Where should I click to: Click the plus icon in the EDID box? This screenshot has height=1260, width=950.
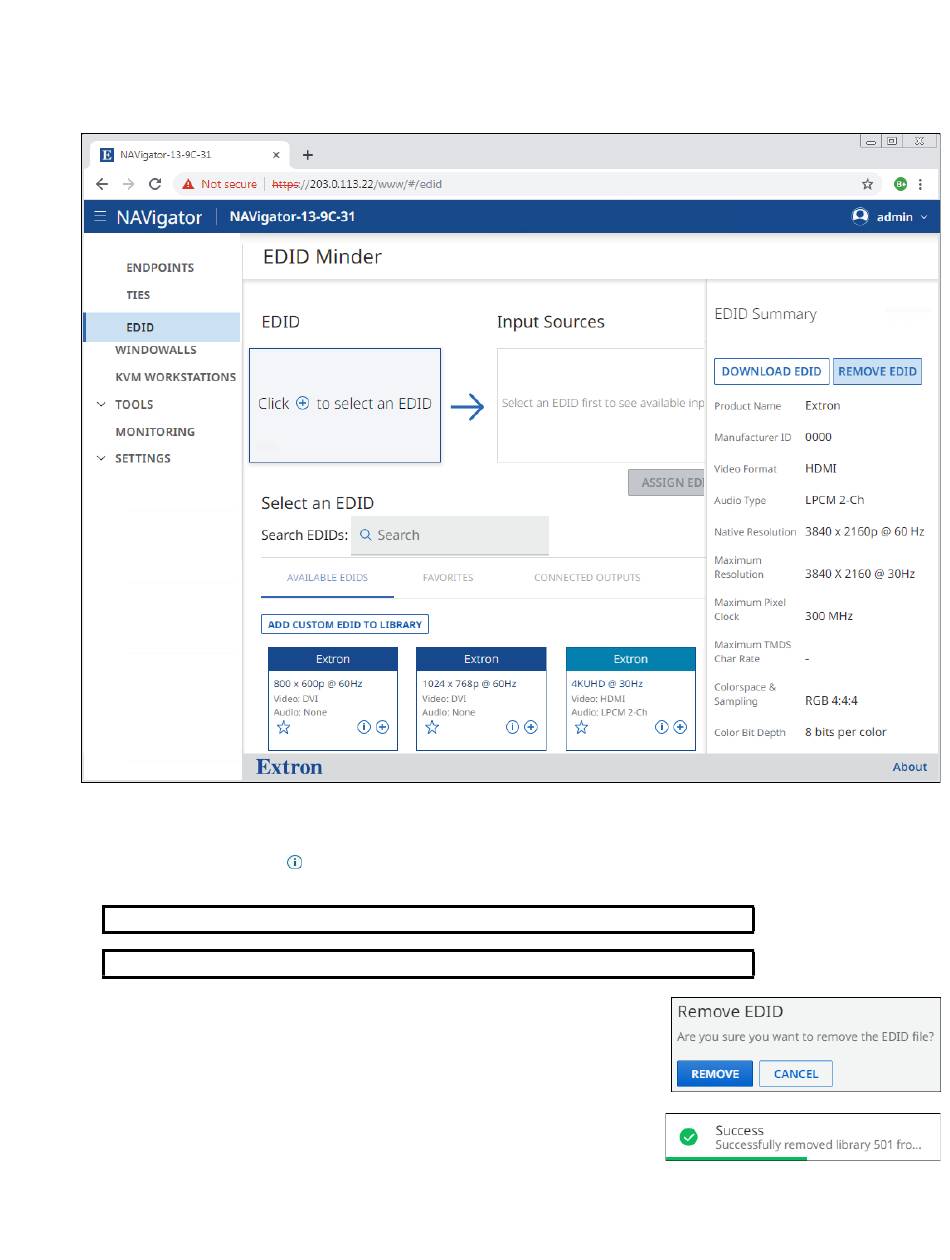[x=303, y=404]
